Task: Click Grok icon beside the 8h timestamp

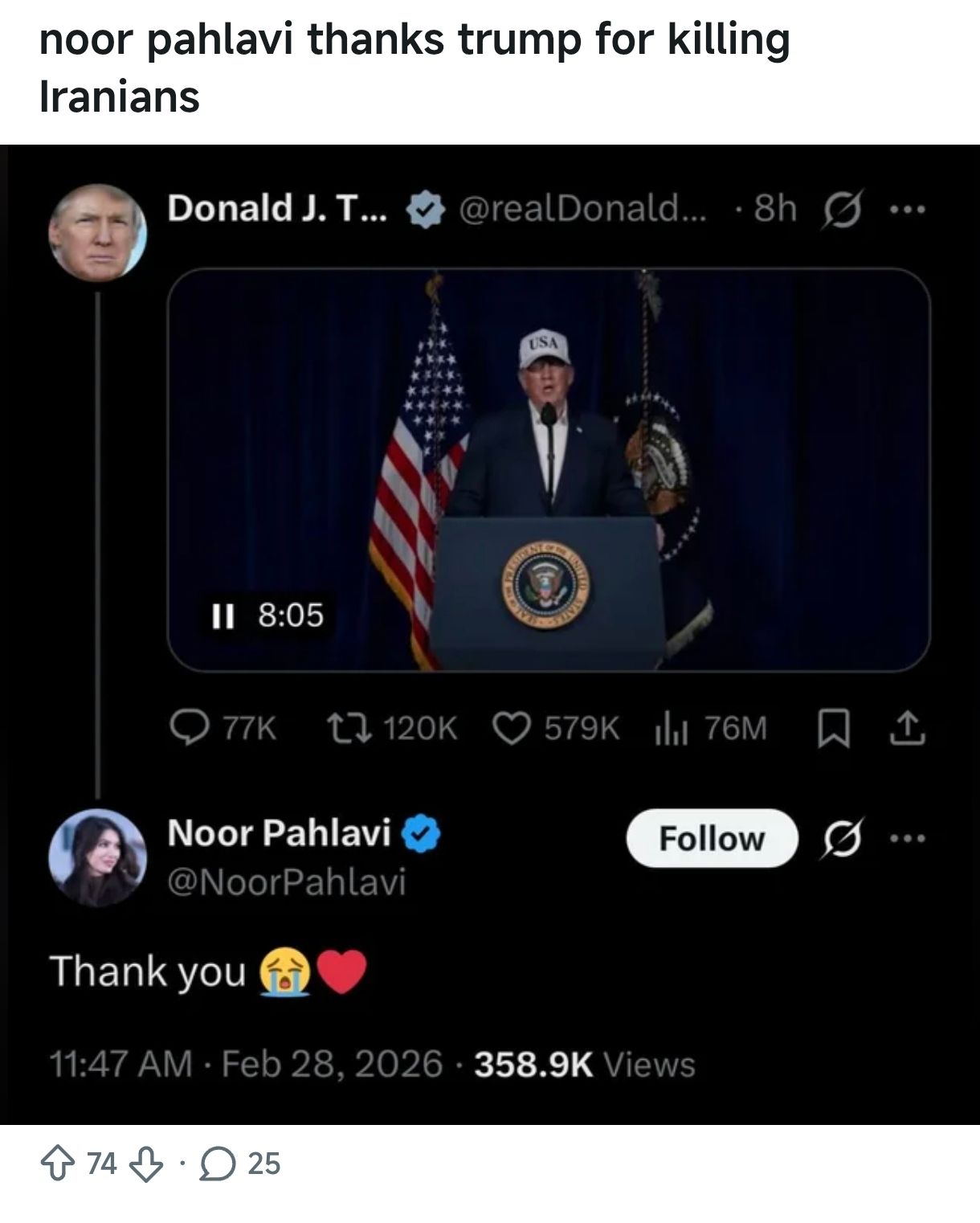Action: tap(839, 211)
